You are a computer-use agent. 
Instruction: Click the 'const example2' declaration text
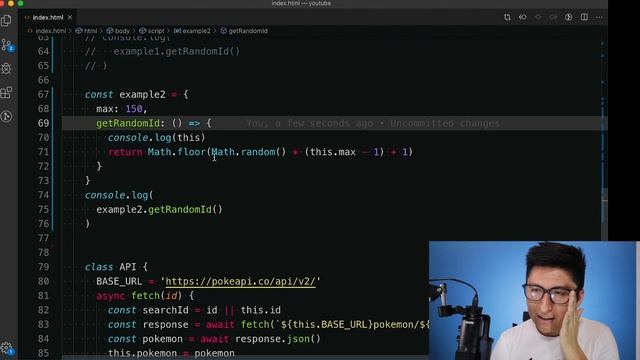click(125, 95)
